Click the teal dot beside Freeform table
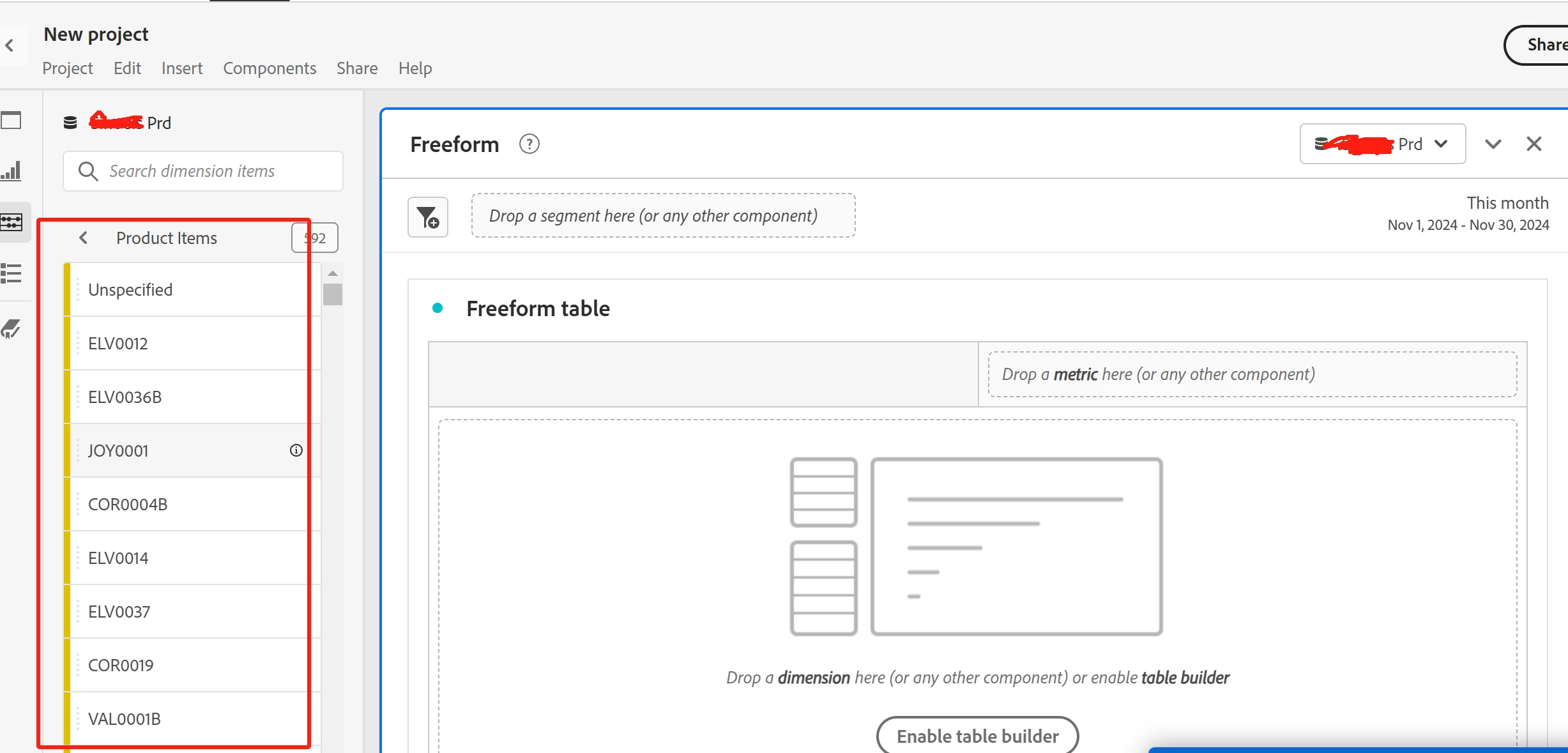 point(438,308)
